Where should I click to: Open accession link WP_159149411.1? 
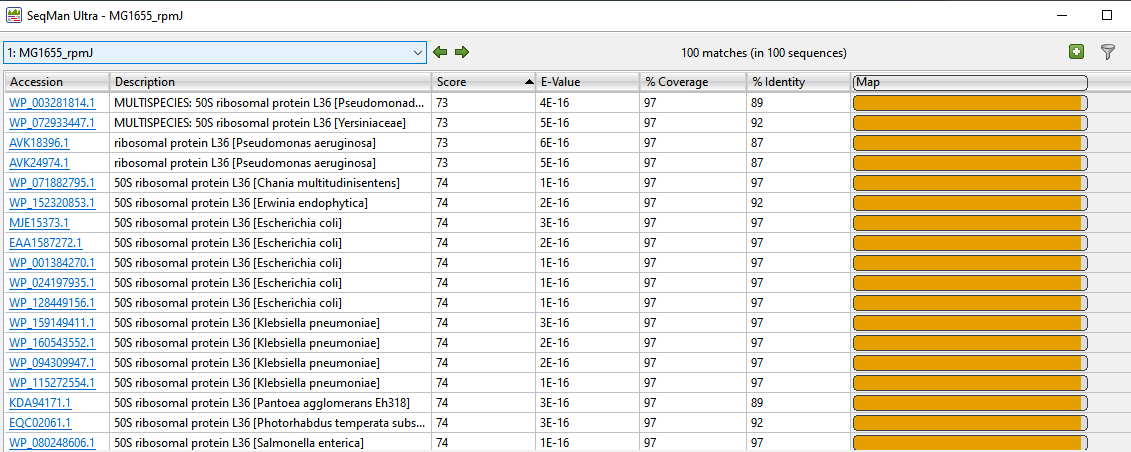tap(52, 322)
